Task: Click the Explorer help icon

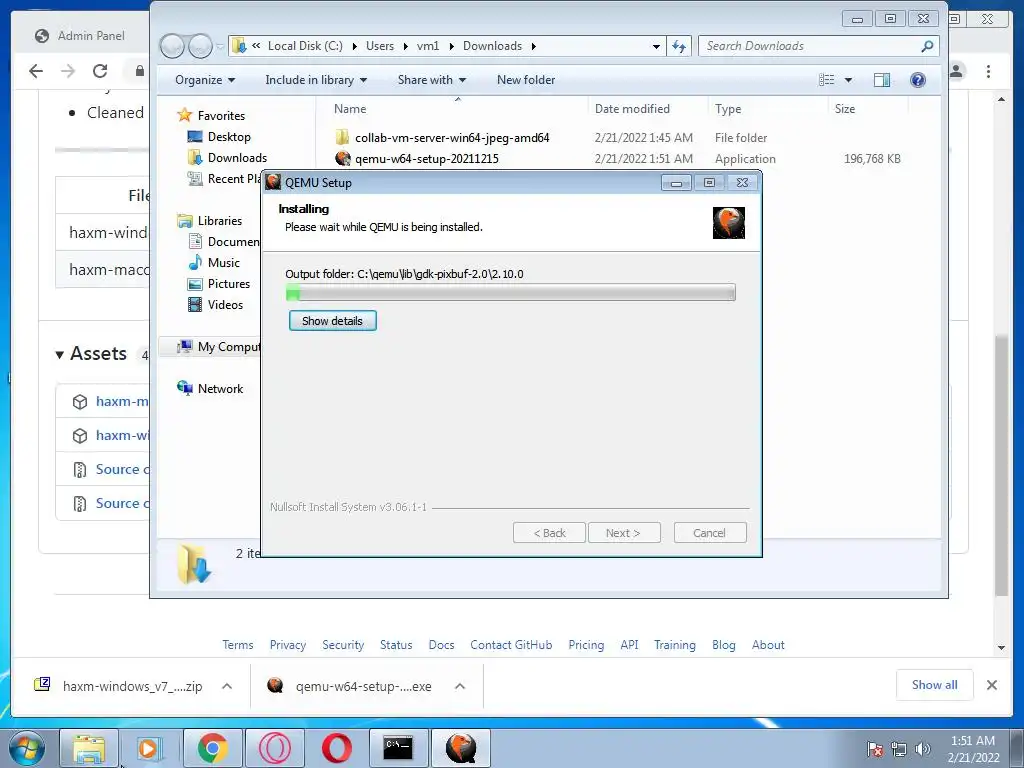Action: pos(918,80)
